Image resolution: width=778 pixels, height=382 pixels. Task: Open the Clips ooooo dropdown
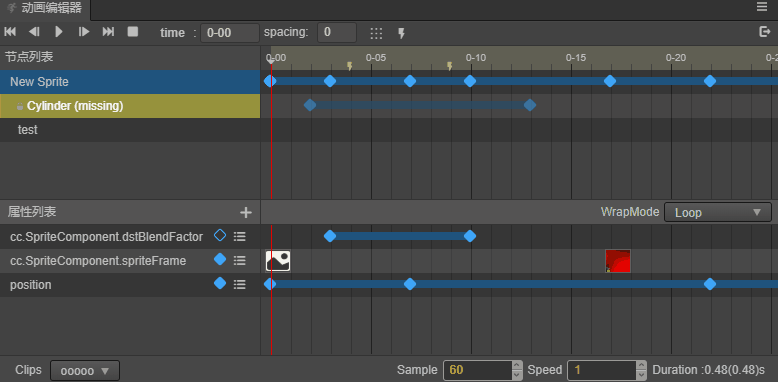pyautogui.click(x=85, y=371)
